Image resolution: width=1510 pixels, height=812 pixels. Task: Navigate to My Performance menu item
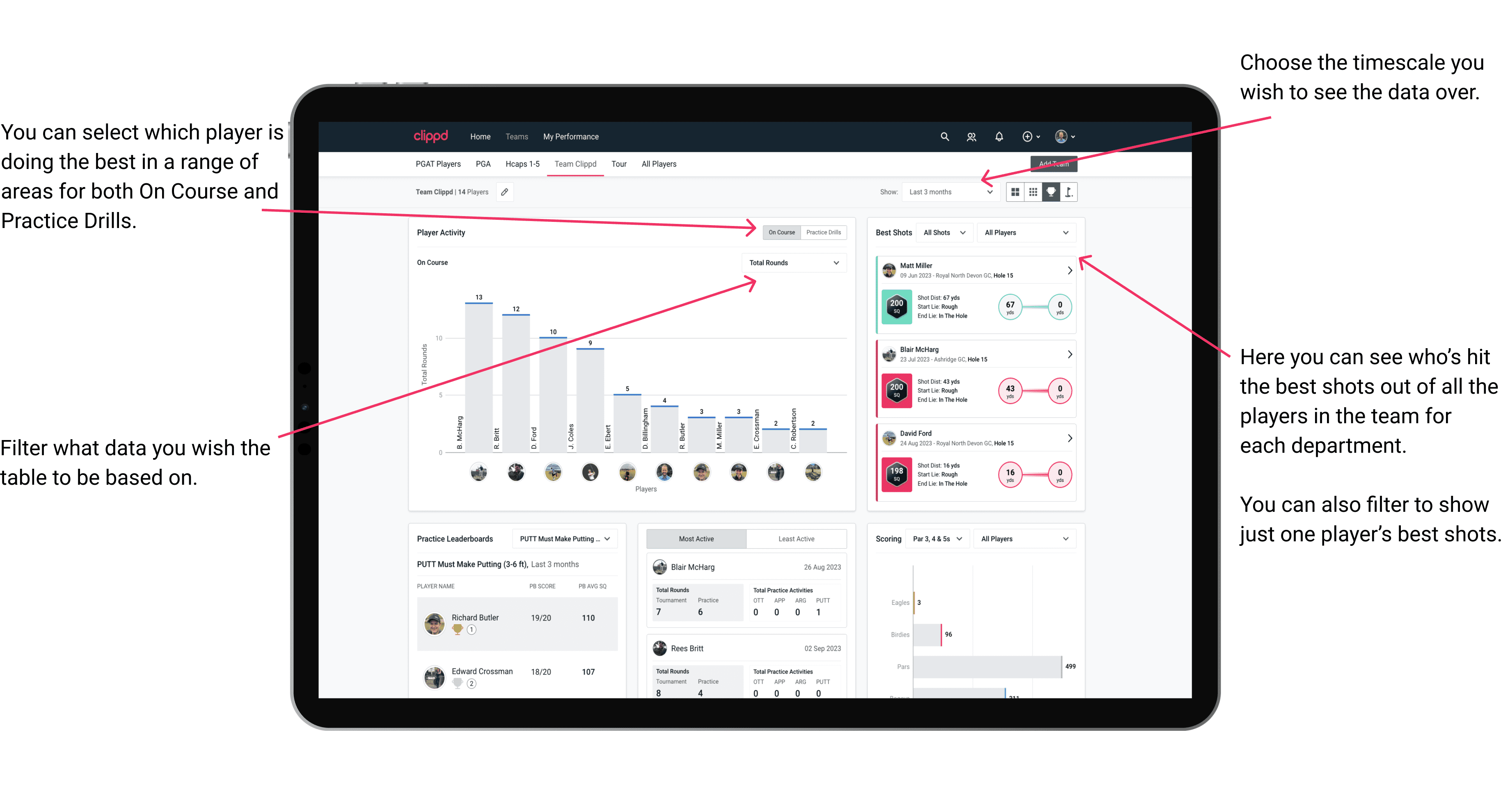[571, 137]
